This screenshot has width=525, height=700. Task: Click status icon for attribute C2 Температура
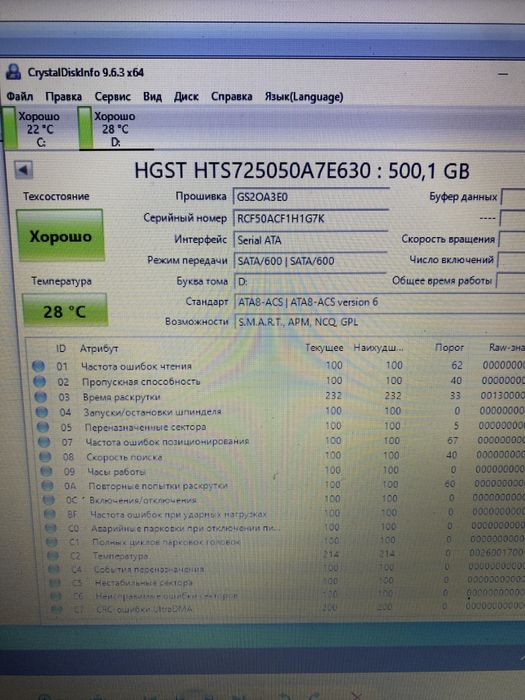tap(53, 556)
